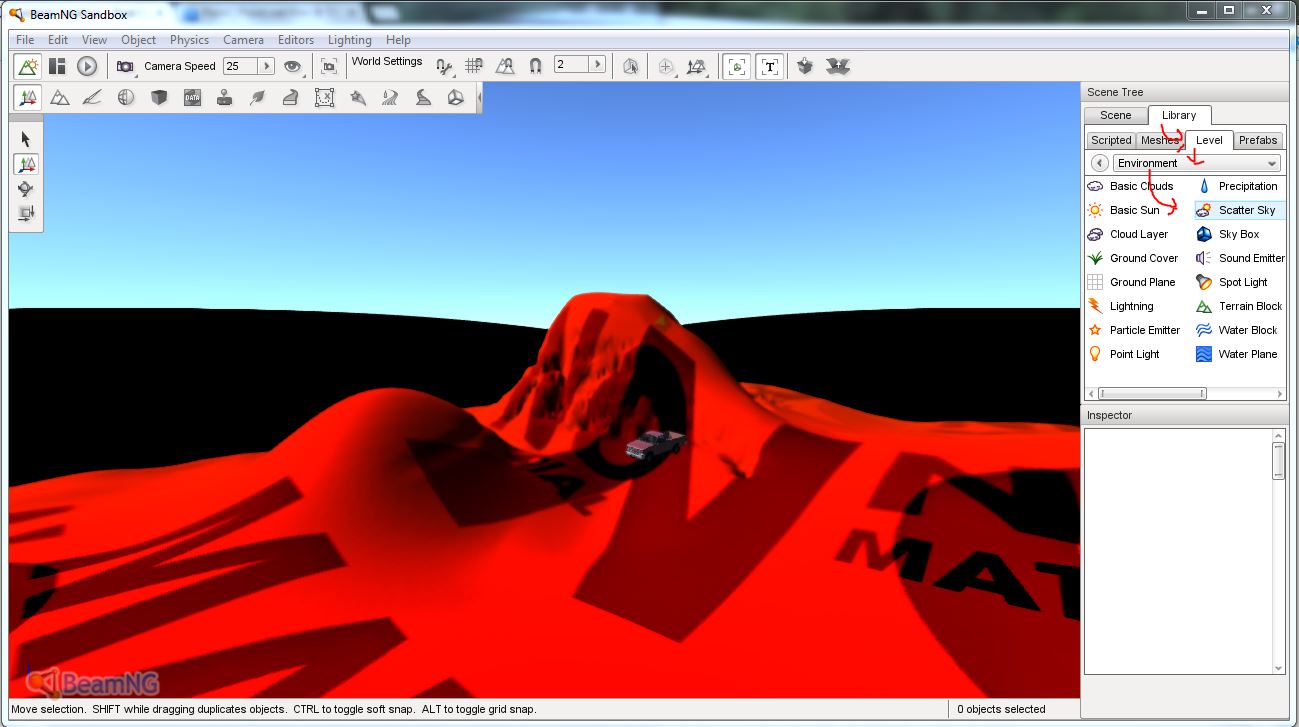Open the Road Editor icon
This screenshot has width=1299, height=727.
(x=423, y=97)
